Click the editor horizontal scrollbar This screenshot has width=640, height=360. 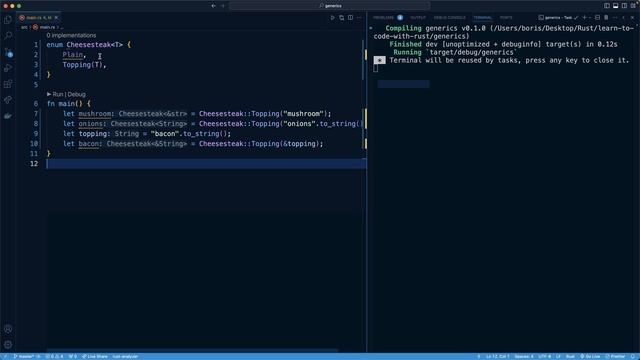[x=192, y=350]
